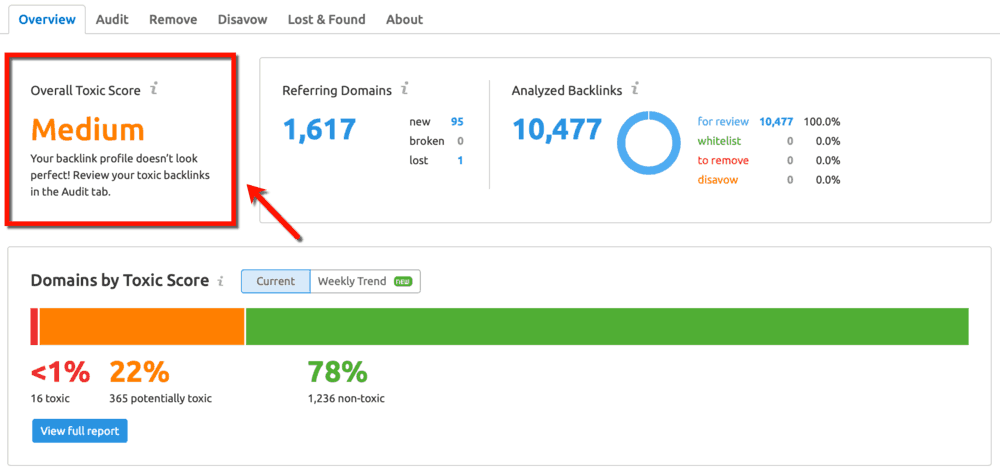Open the About tab

tap(404, 19)
